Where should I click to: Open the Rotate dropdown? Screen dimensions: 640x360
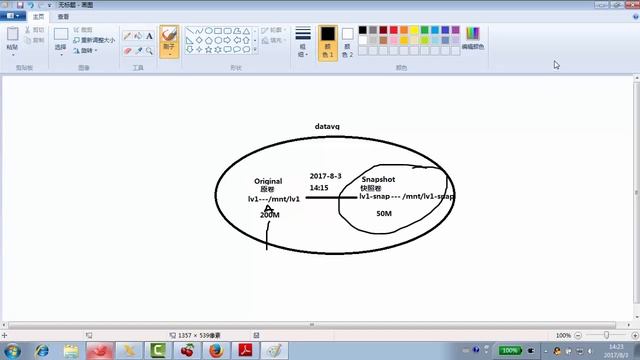(x=86, y=51)
